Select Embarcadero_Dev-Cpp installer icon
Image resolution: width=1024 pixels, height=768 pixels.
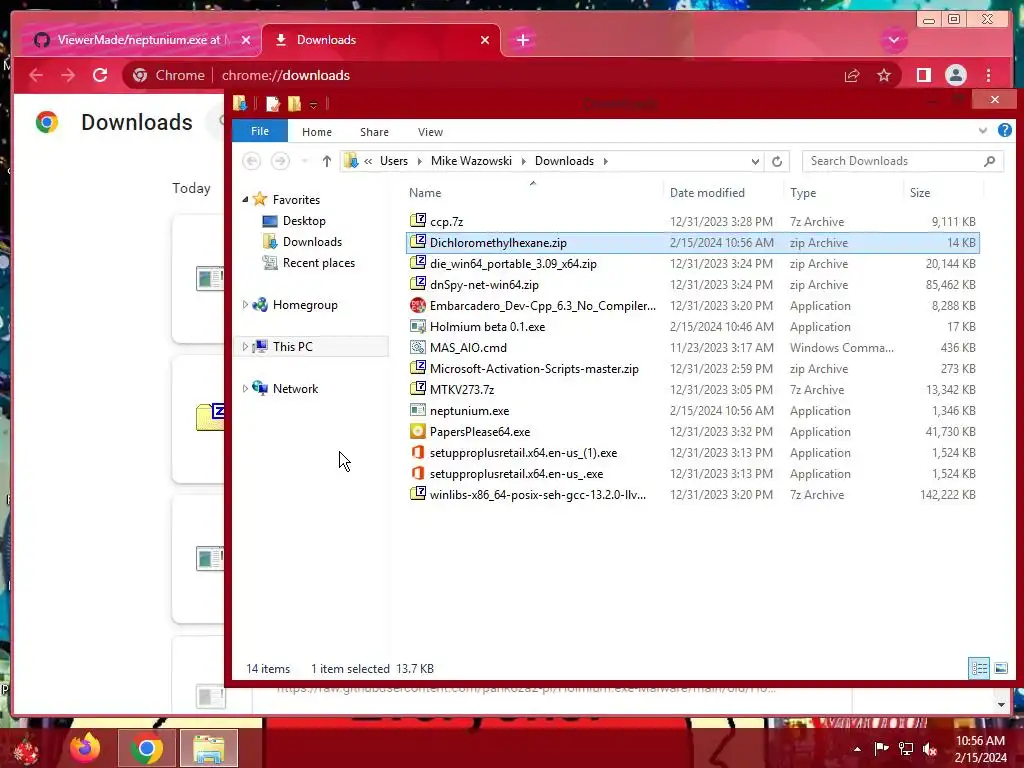tap(418, 305)
